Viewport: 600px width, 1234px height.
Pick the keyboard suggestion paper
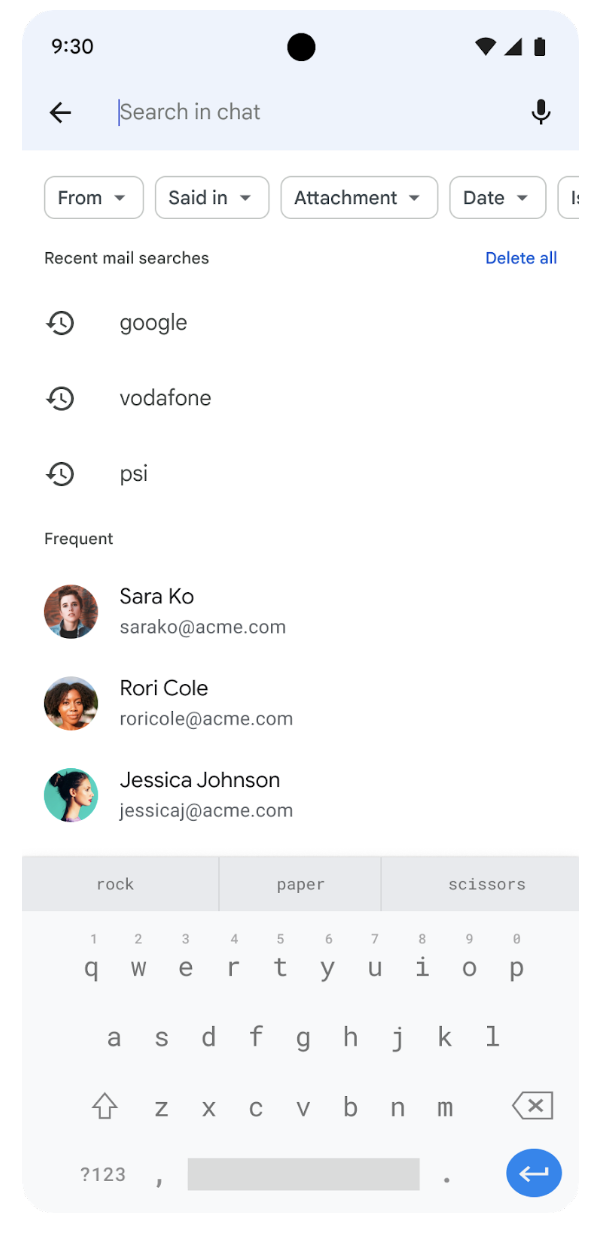300,884
